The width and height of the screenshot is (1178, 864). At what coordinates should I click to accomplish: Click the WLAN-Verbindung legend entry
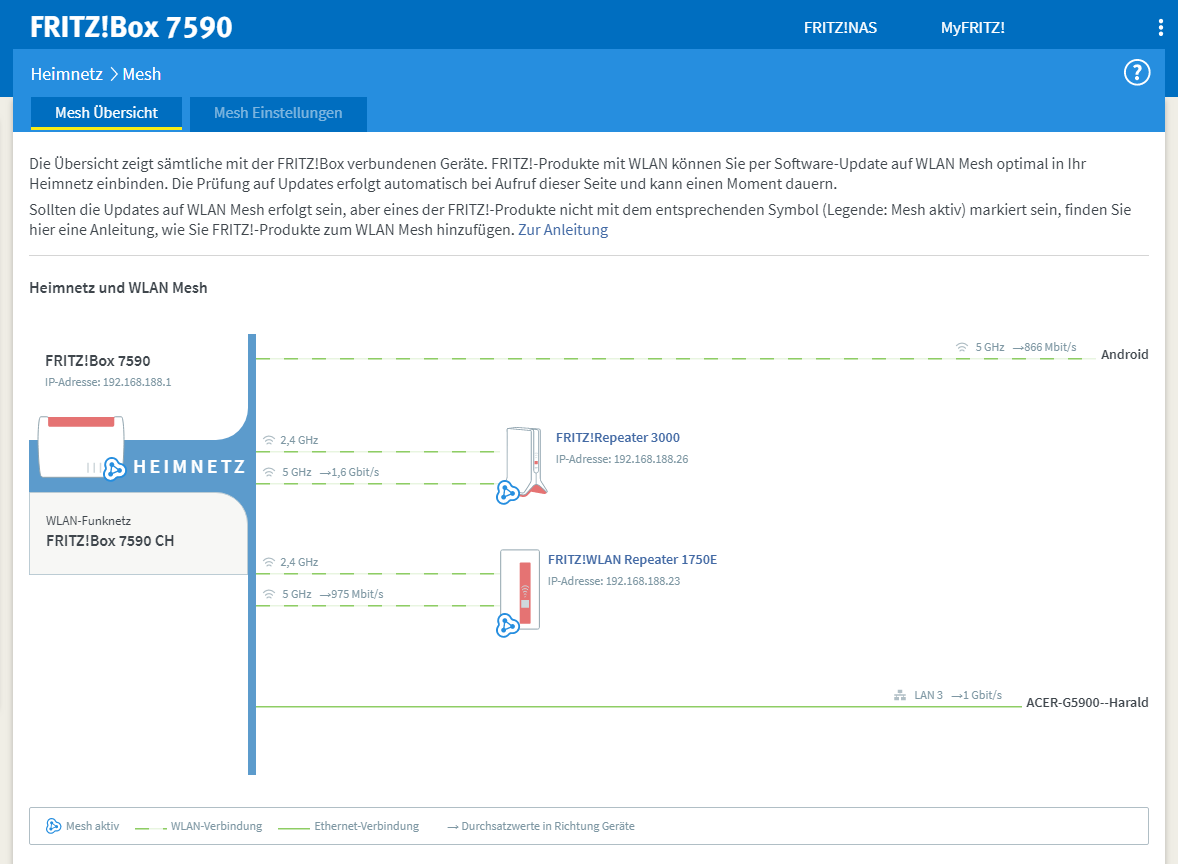[x=199, y=826]
